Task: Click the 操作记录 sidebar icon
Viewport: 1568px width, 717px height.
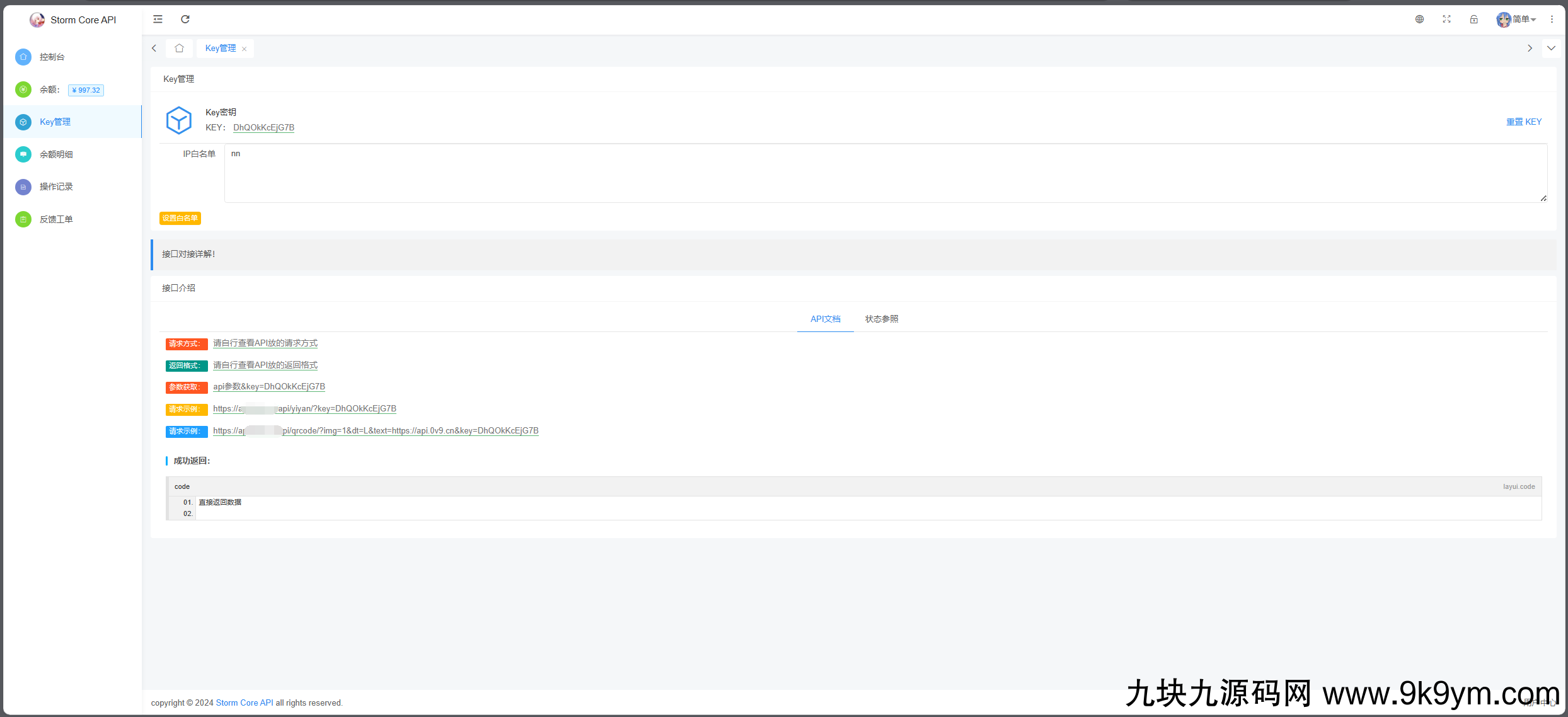Action: (x=23, y=186)
